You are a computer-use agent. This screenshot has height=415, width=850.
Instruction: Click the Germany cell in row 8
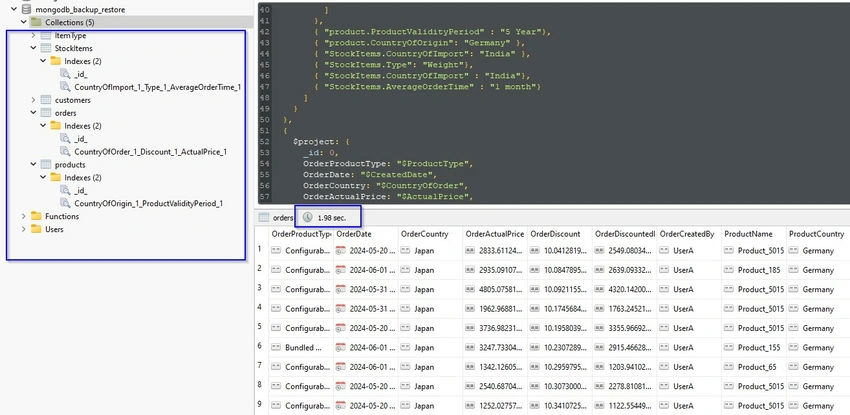[817, 386]
